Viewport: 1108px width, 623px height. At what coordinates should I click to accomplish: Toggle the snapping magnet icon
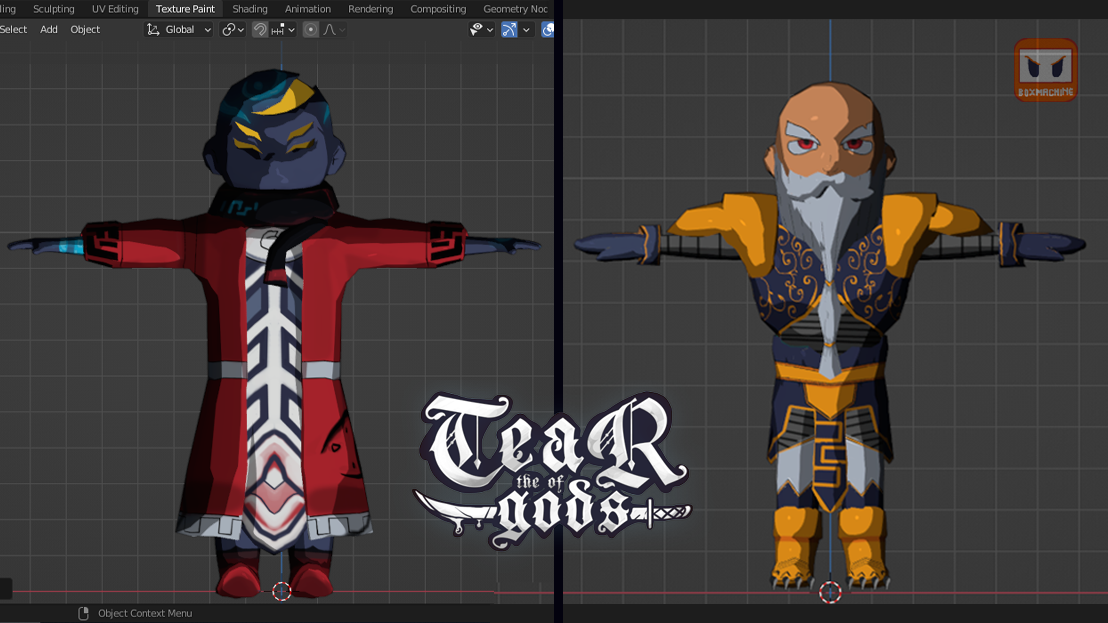260,30
